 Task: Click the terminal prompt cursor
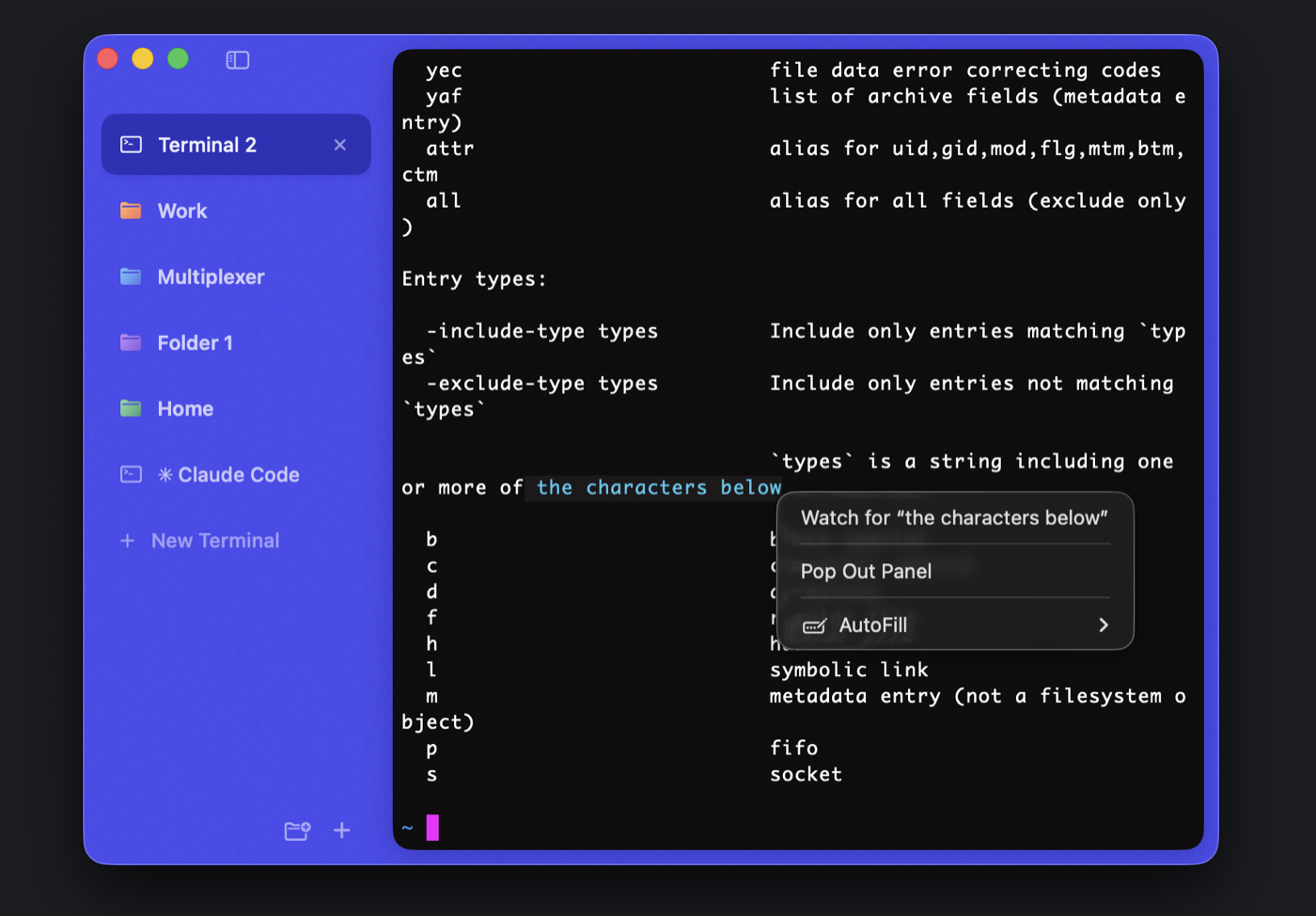[432, 828]
